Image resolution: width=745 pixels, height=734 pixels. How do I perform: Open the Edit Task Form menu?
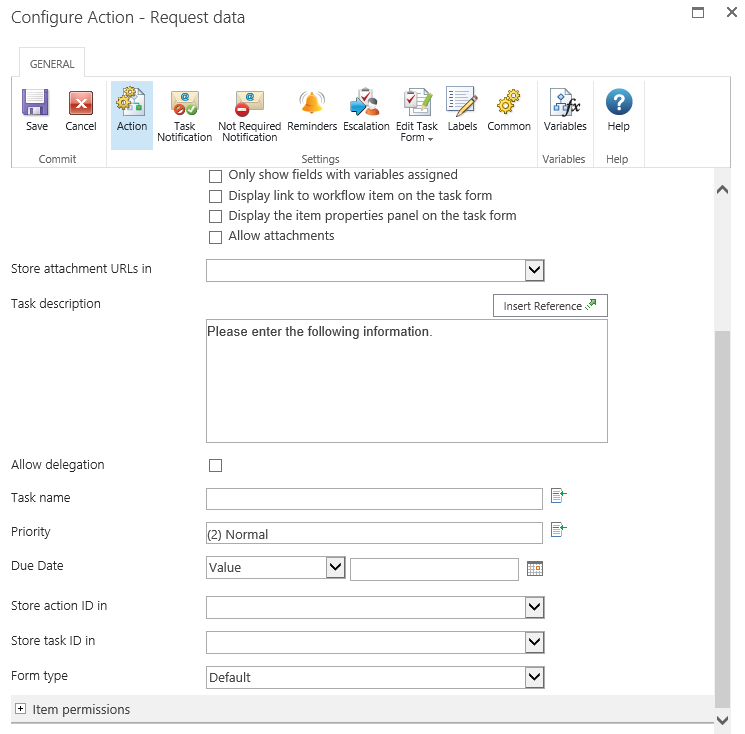tap(417, 114)
